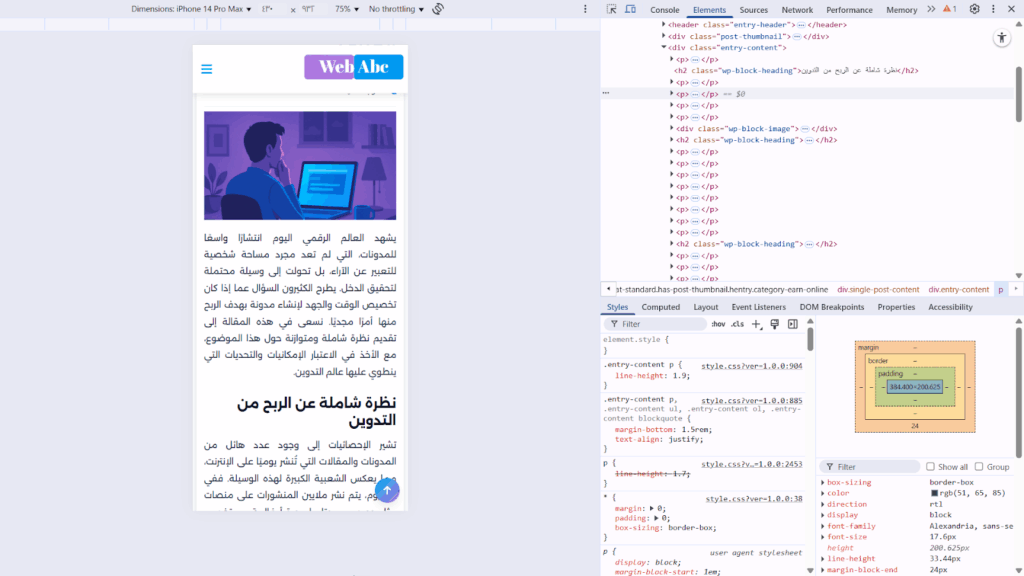Toggle the .cls element classes button
The image size is (1024, 576).
[737, 324]
